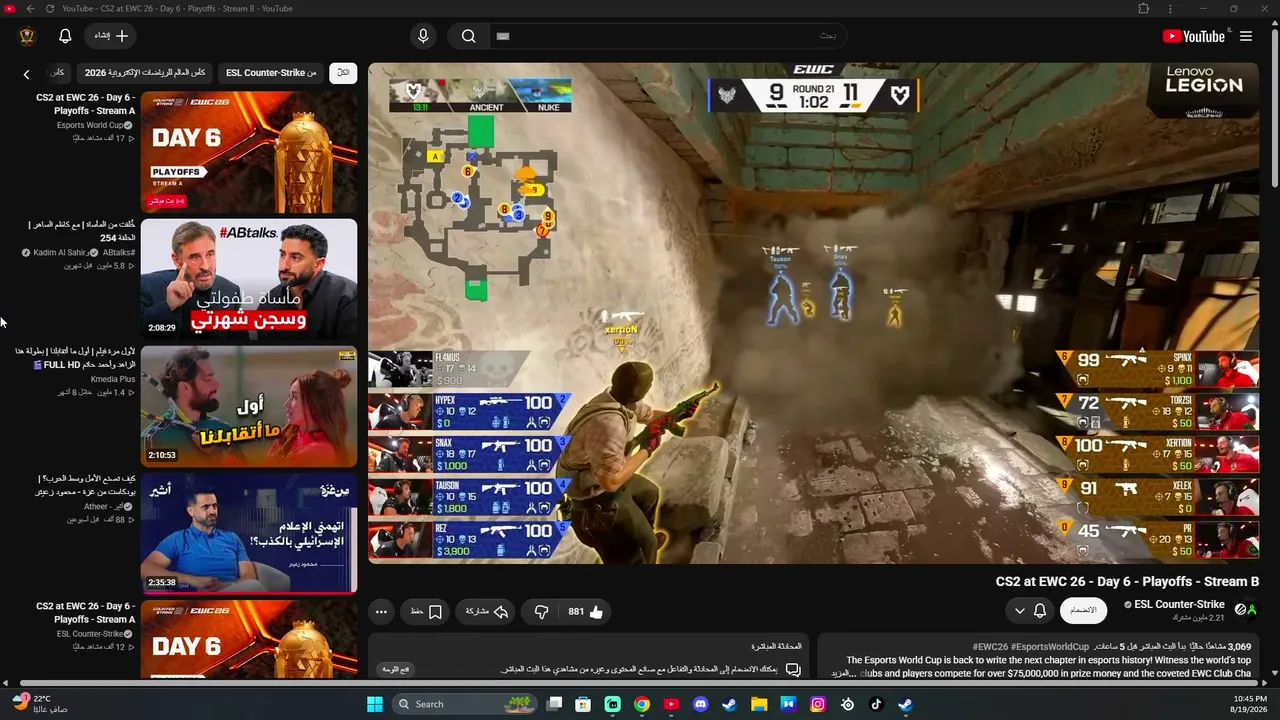Start voice search with the microphone
1280x720 pixels.
[x=423, y=36]
